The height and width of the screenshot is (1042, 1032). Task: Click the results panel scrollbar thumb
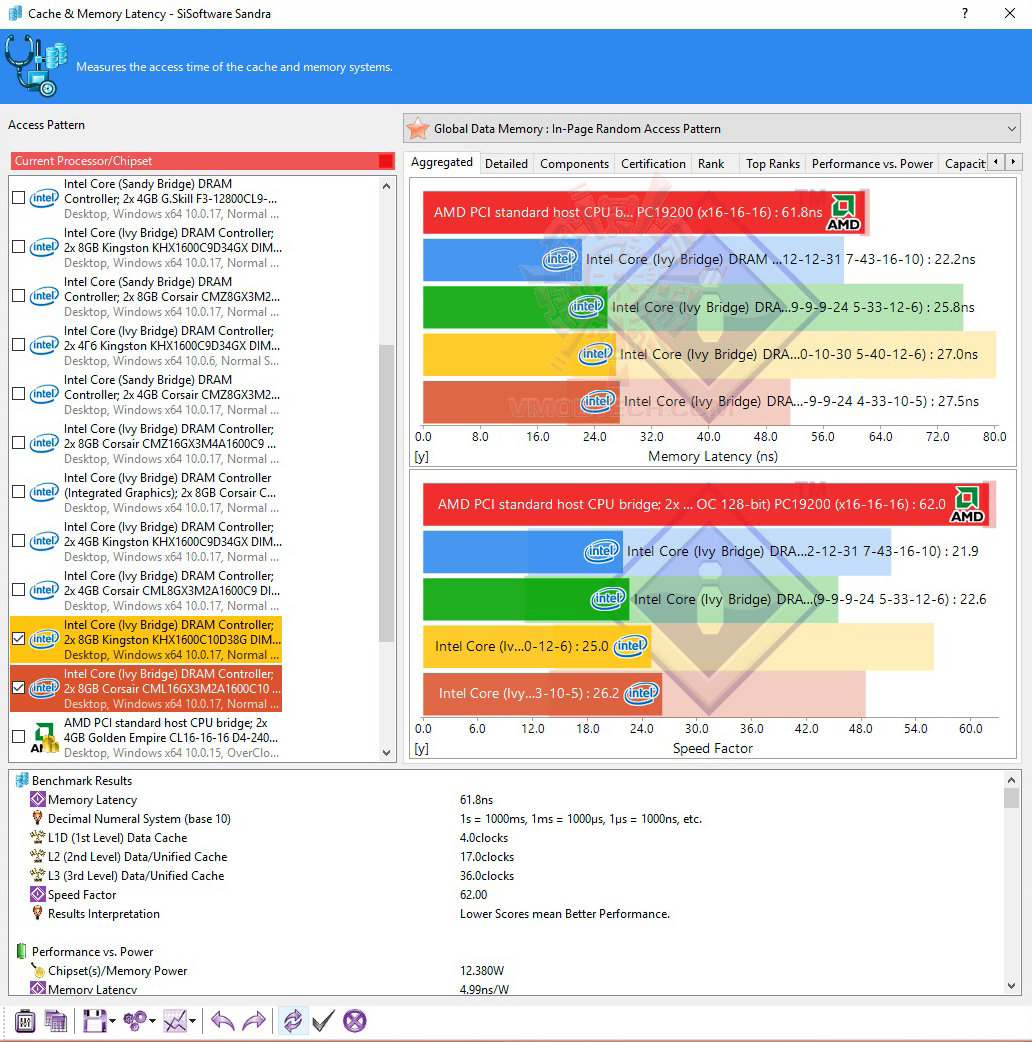1011,797
